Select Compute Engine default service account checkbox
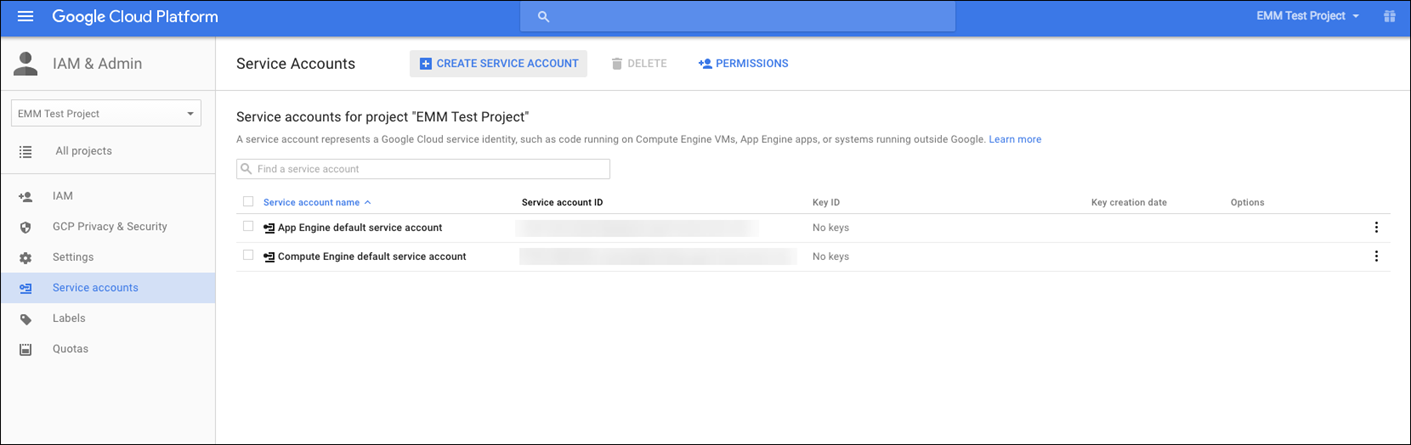Image resolution: width=1411 pixels, height=445 pixels. [248, 256]
